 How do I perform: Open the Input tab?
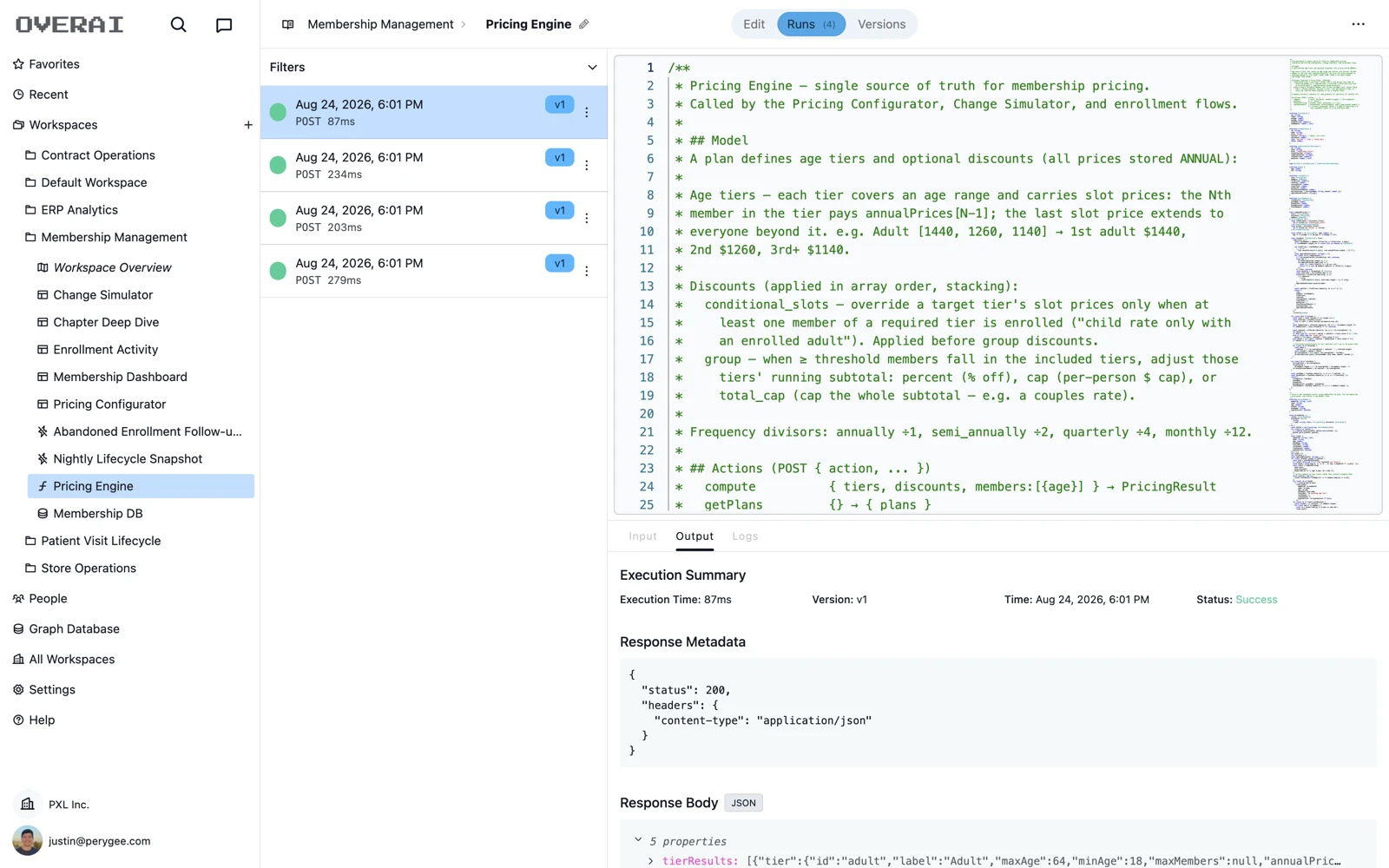[x=642, y=536]
